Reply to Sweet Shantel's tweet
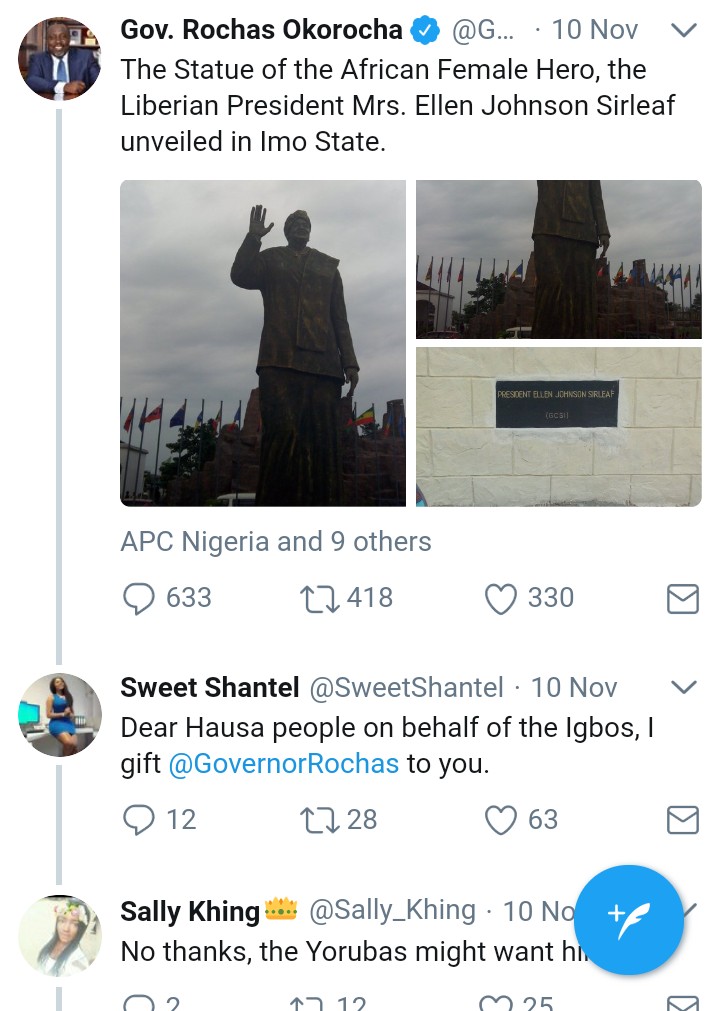Screen dimensions: 720x1011 [x=138, y=820]
